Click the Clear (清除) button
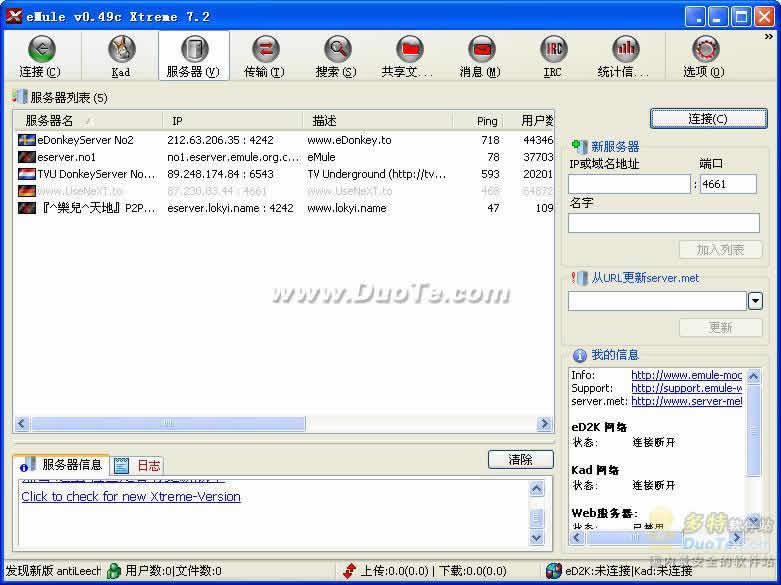This screenshot has width=781, height=585. (x=521, y=459)
